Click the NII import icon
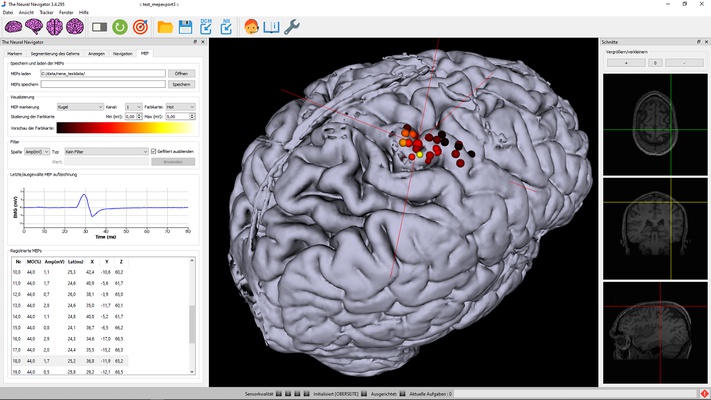Image resolution: width=711 pixels, height=400 pixels. click(x=225, y=27)
